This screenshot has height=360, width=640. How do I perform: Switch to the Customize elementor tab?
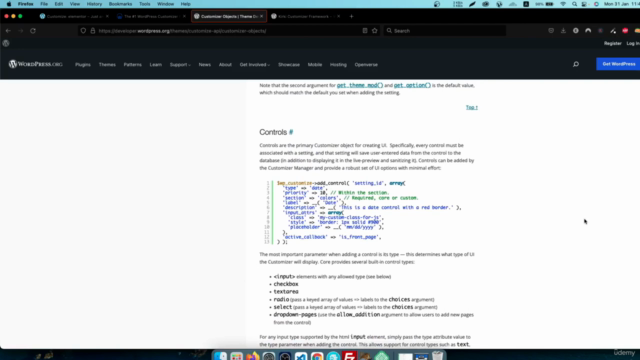click(x=74, y=16)
